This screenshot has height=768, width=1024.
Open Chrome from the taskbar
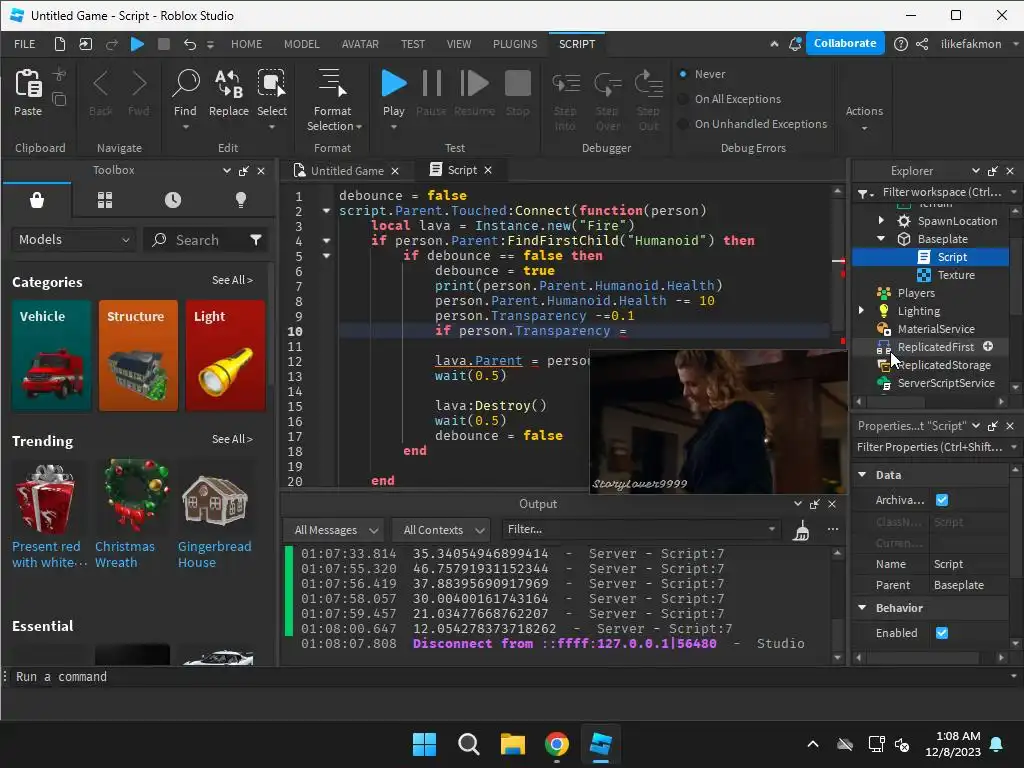point(556,744)
